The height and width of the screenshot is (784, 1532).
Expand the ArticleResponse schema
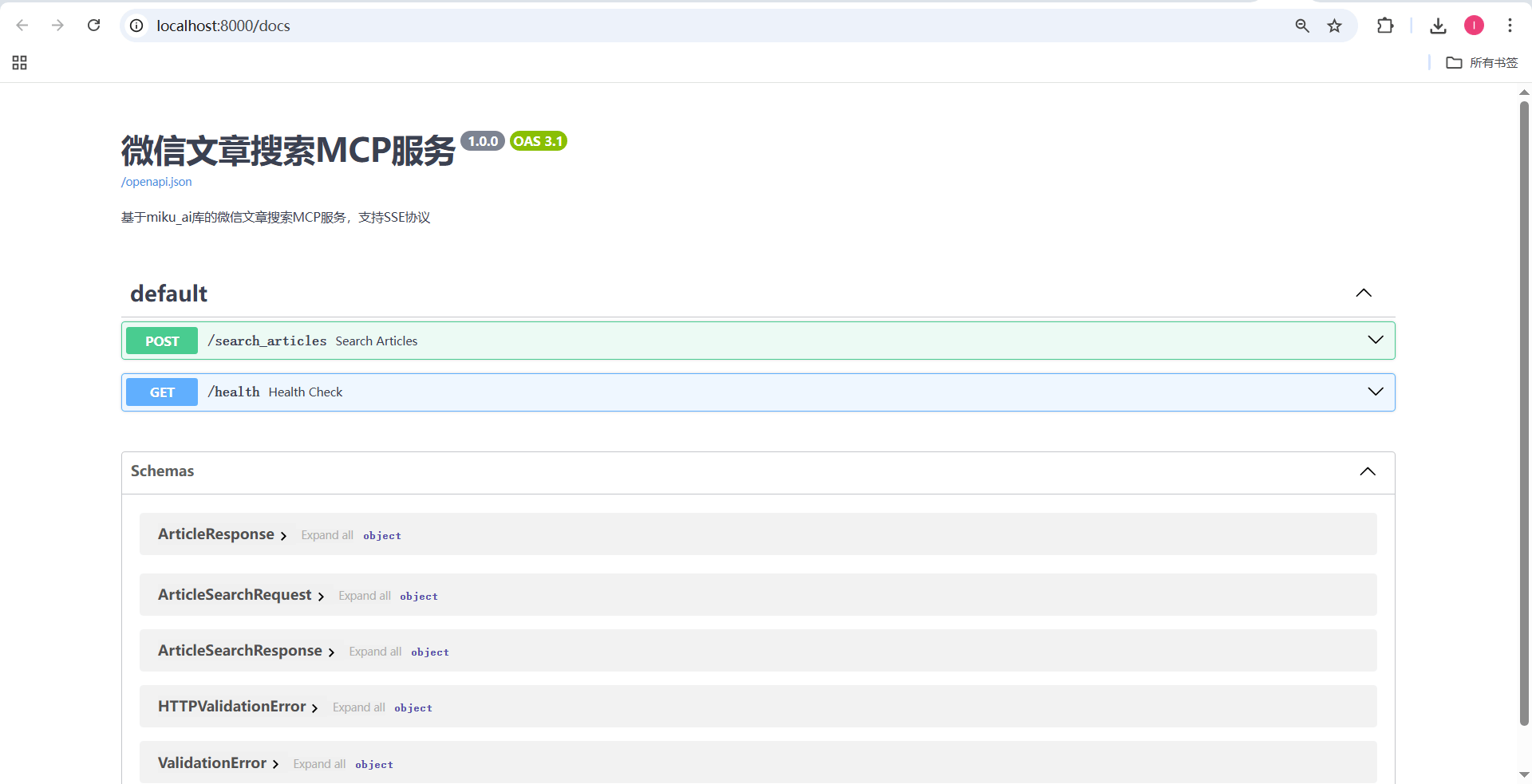[x=222, y=534]
